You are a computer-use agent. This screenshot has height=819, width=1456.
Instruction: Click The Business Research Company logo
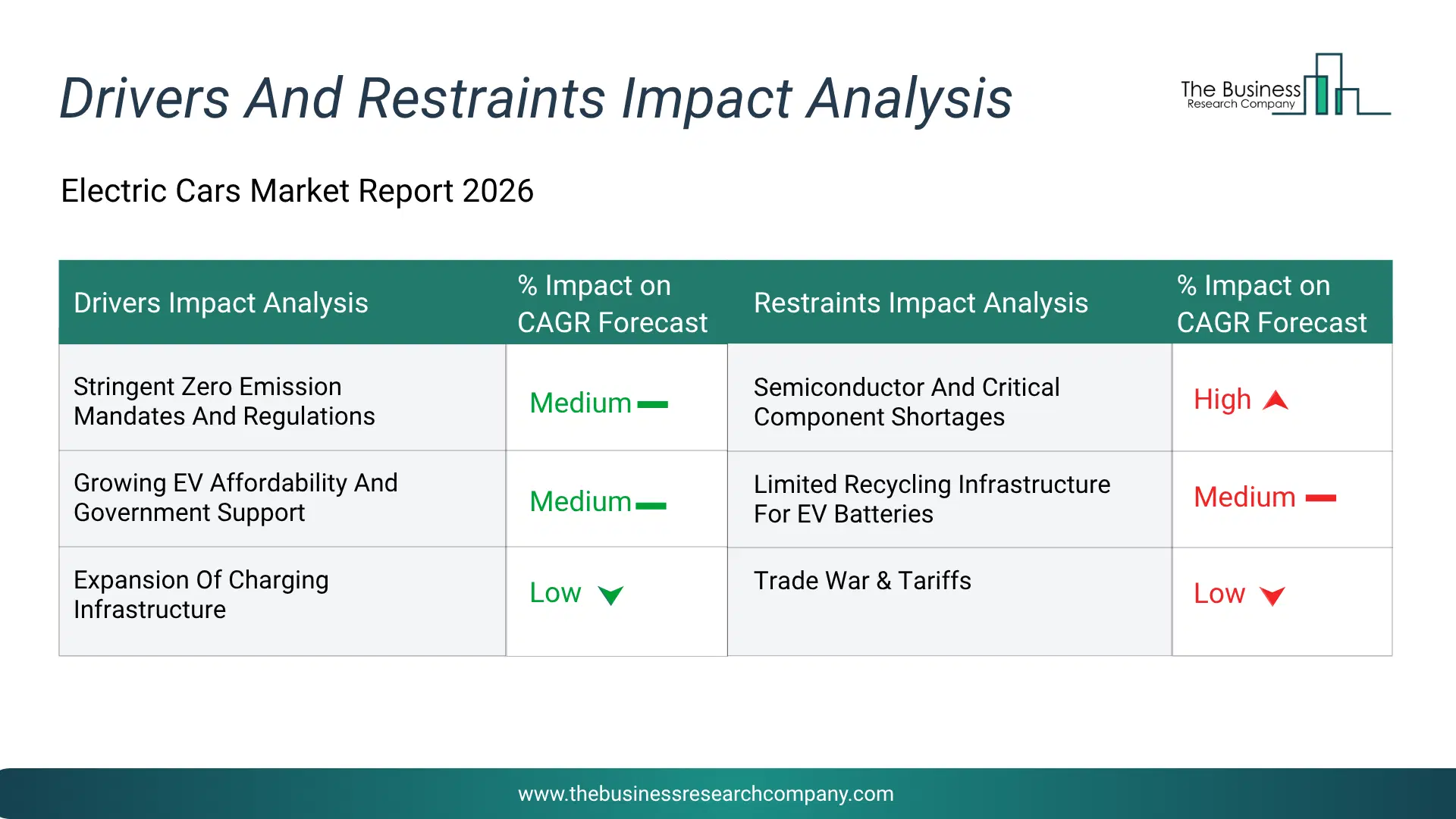pyautogui.click(x=1285, y=84)
